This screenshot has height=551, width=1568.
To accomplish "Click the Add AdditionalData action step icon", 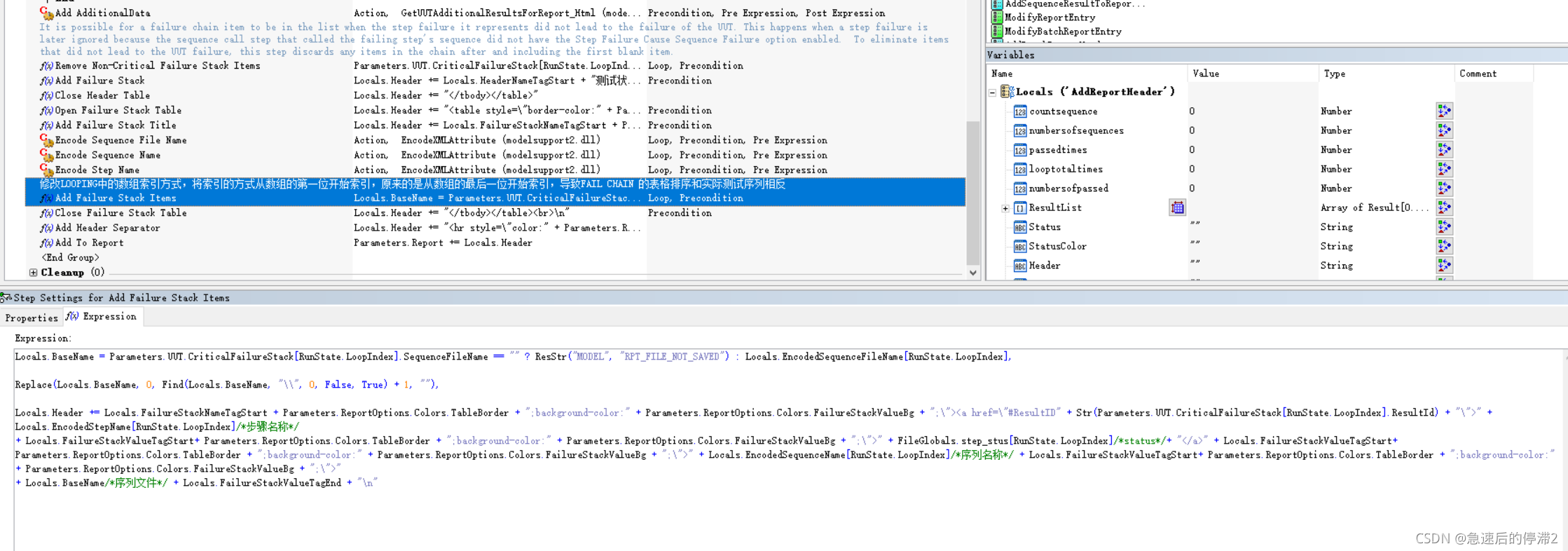I will [46, 13].
